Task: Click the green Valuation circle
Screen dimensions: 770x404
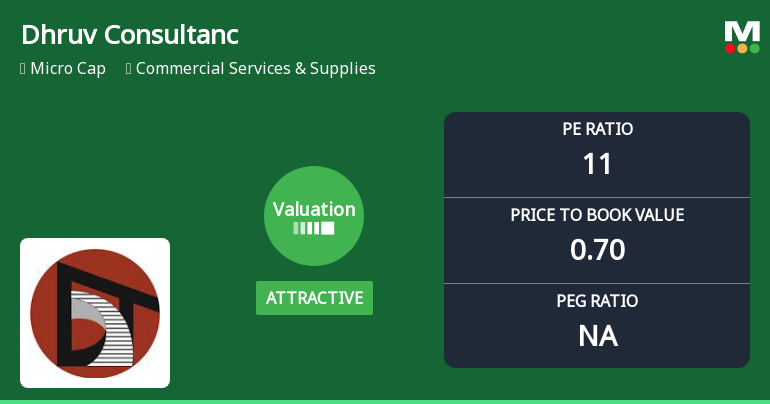Action: [x=314, y=215]
